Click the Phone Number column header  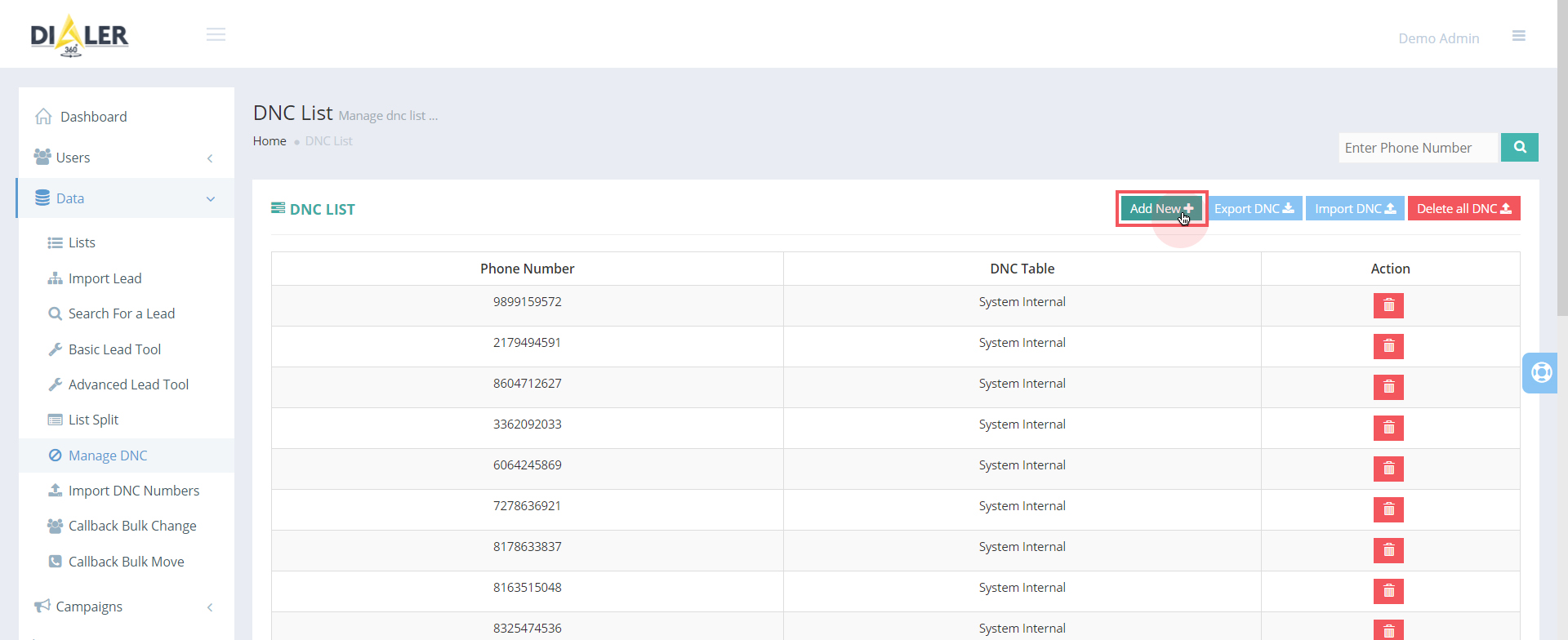click(x=528, y=269)
